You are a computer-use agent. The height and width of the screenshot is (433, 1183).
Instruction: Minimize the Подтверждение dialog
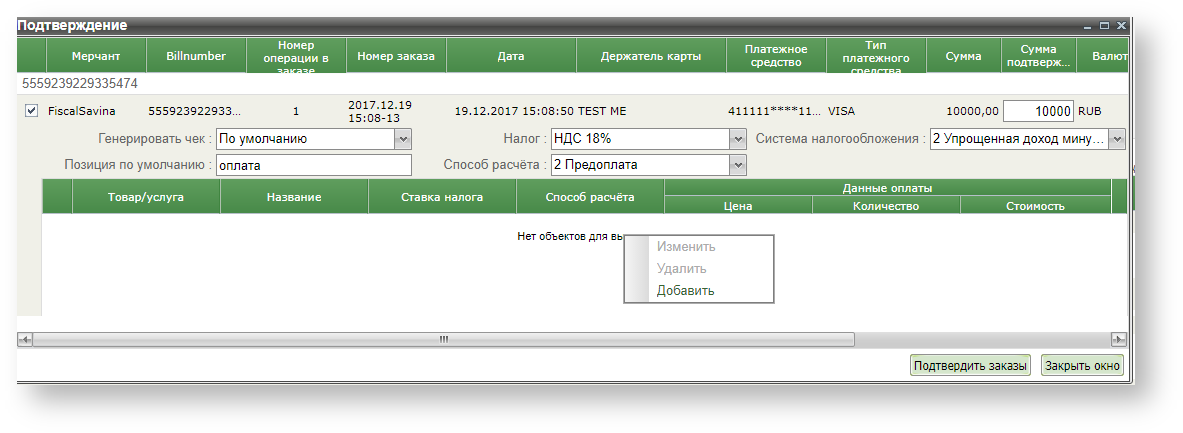[1088, 25]
